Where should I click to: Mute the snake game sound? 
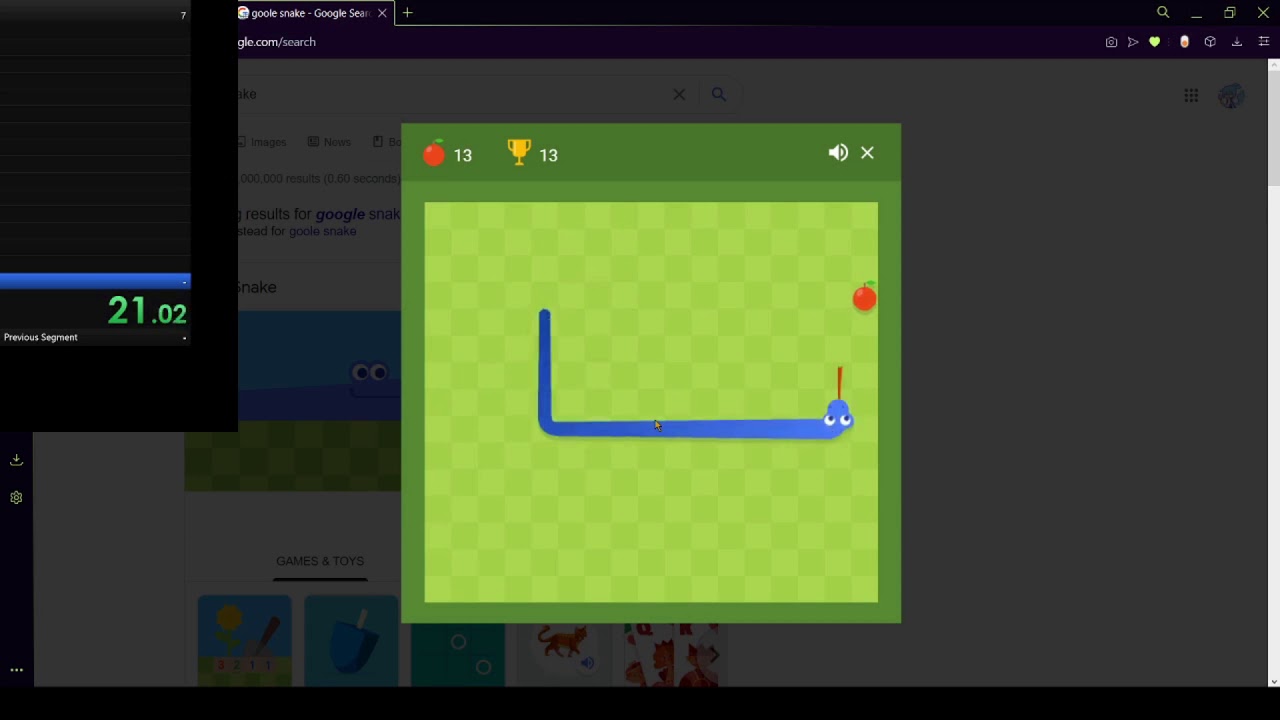pyautogui.click(x=838, y=153)
